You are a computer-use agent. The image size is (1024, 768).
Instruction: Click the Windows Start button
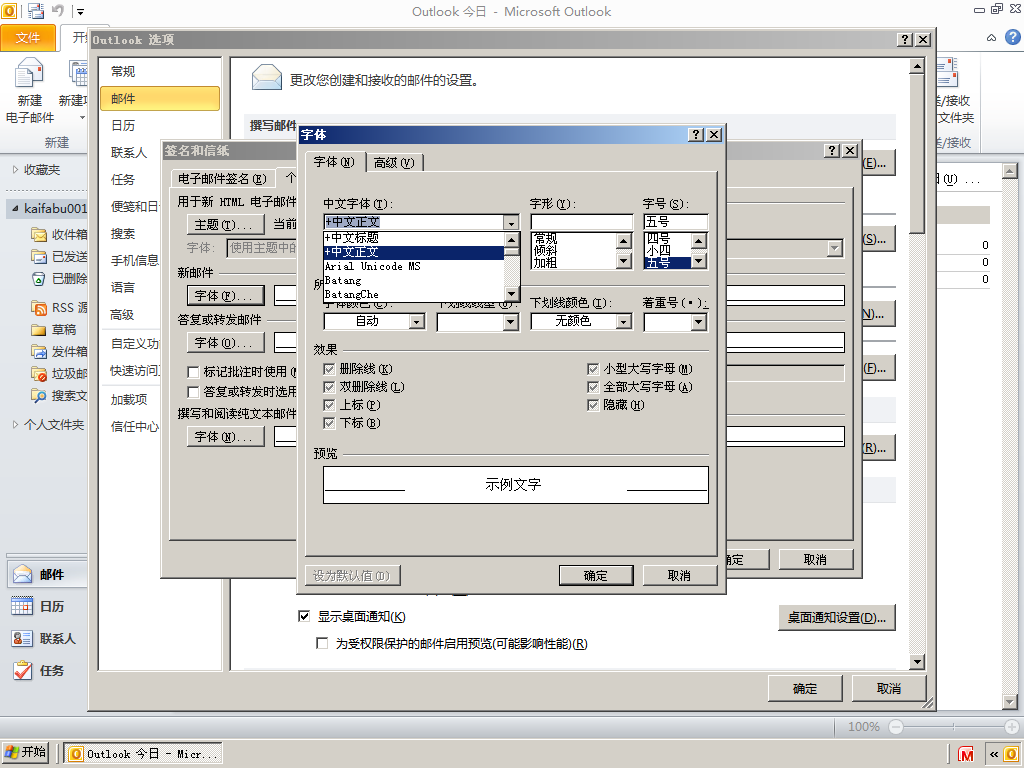(25, 752)
